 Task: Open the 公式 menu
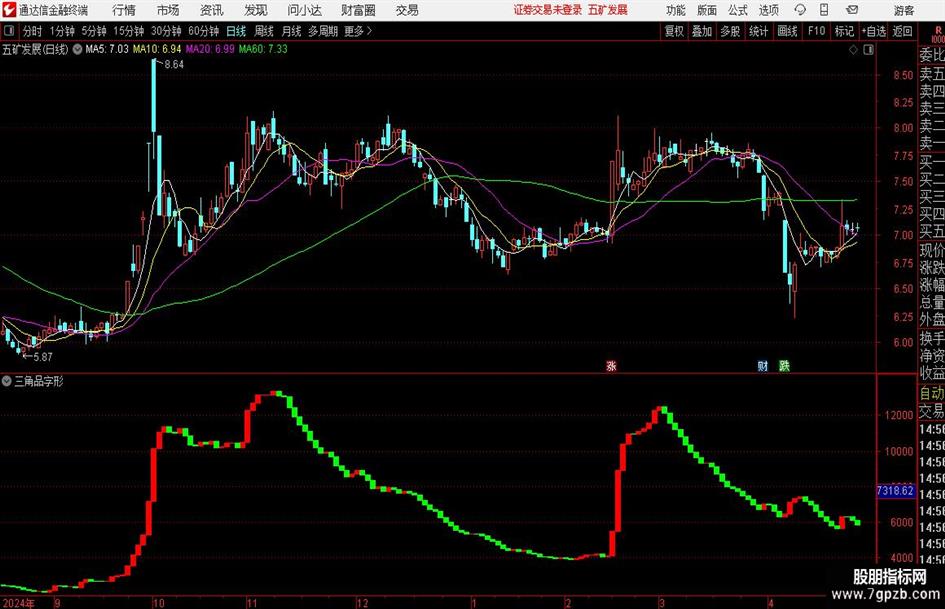point(738,10)
